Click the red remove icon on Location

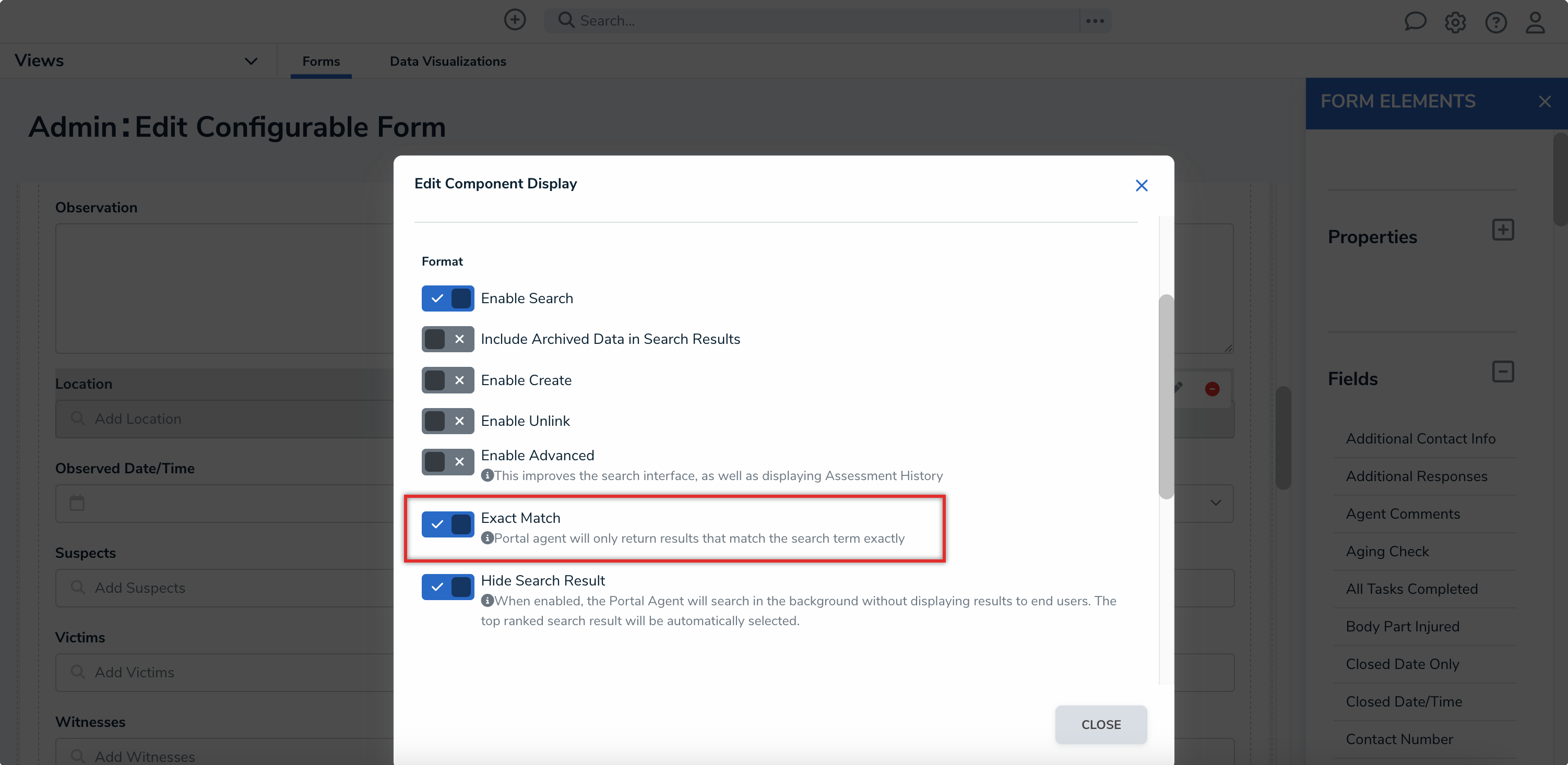click(1212, 389)
